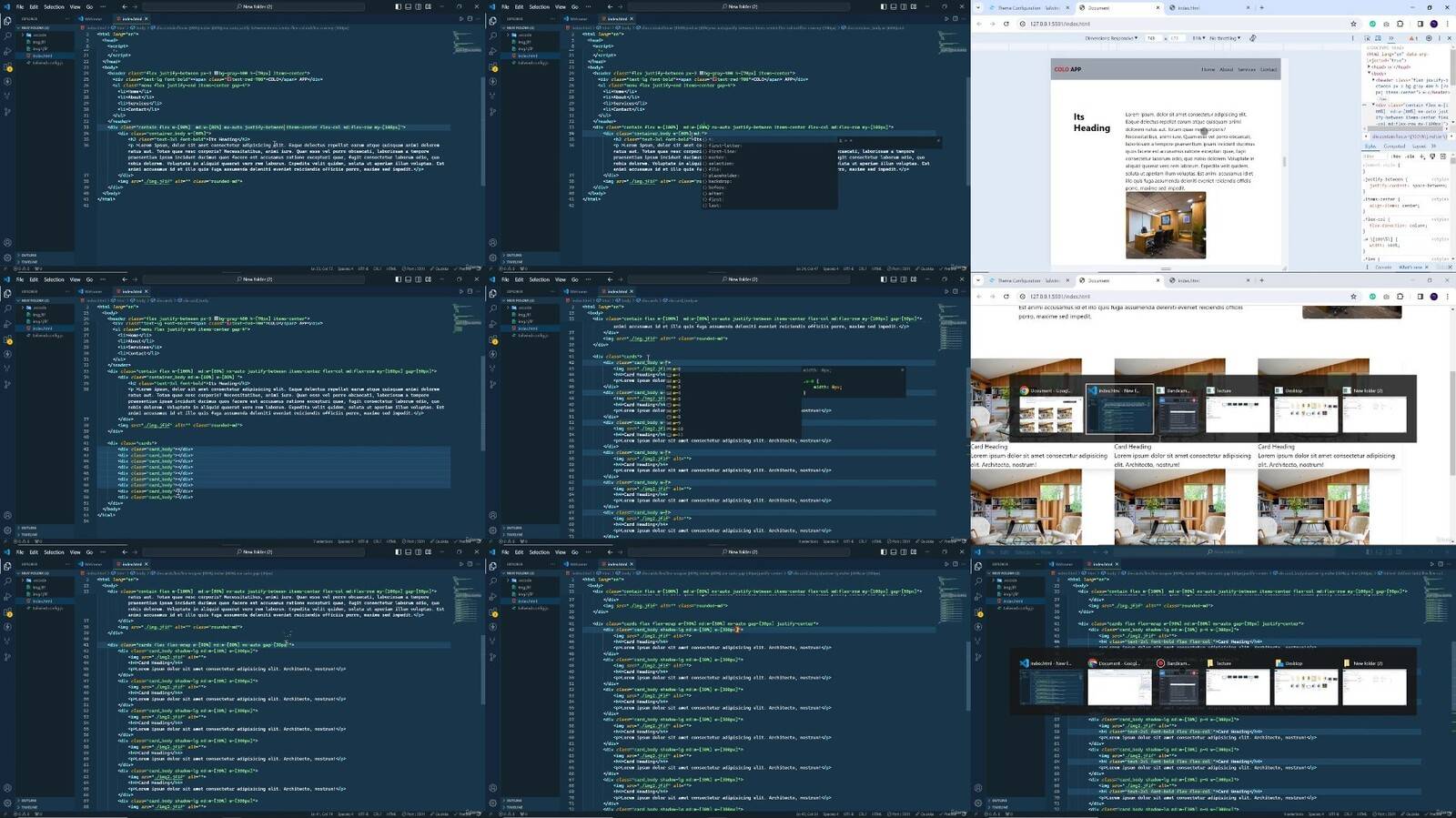Image resolution: width=1456 pixels, height=818 pixels.
Task: Select the inspect element picker in DevTools
Action: click(x=1368, y=38)
